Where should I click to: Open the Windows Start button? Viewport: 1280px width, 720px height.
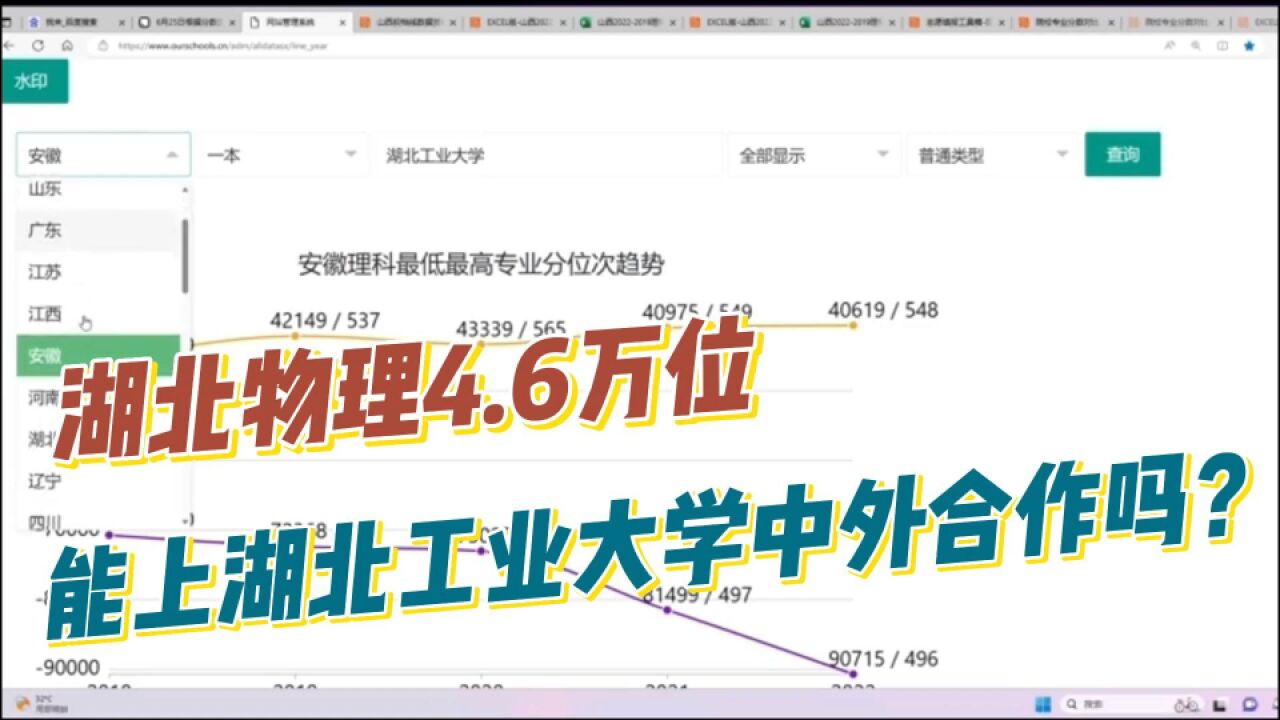tap(1043, 704)
